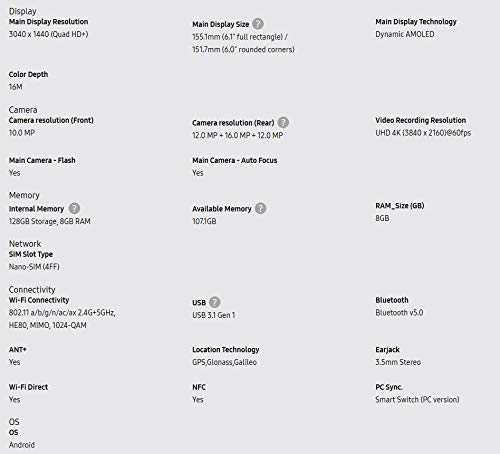Click the Video Recording Resolution label
The image size is (500, 454).
click(x=421, y=120)
